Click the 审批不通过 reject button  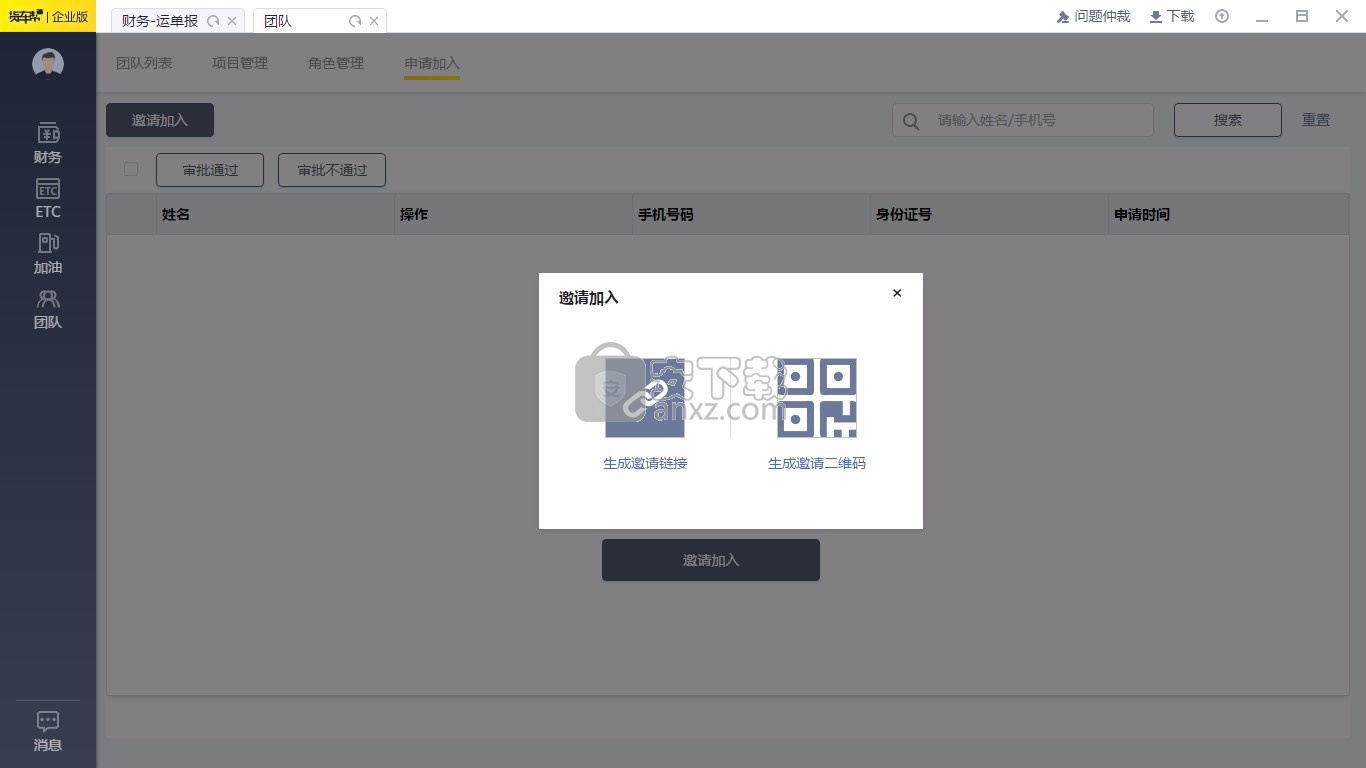coord(332,170)
